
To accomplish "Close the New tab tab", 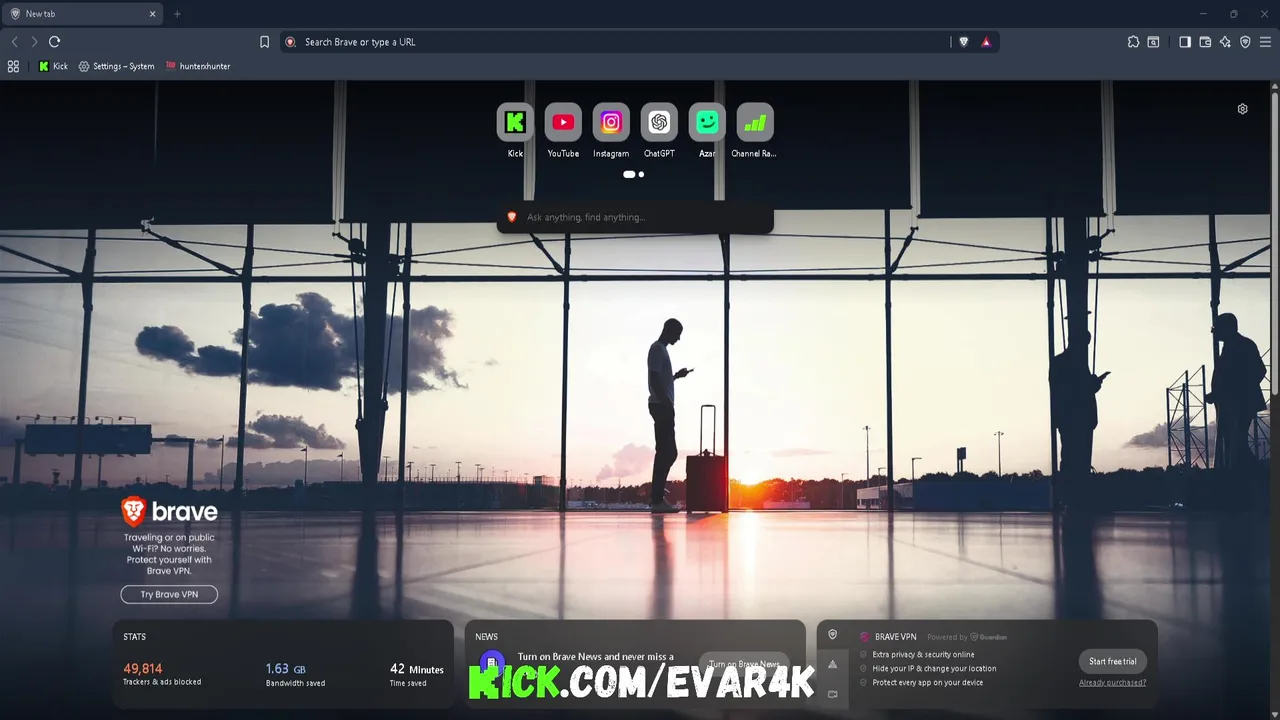I will (x=153, y=14).
